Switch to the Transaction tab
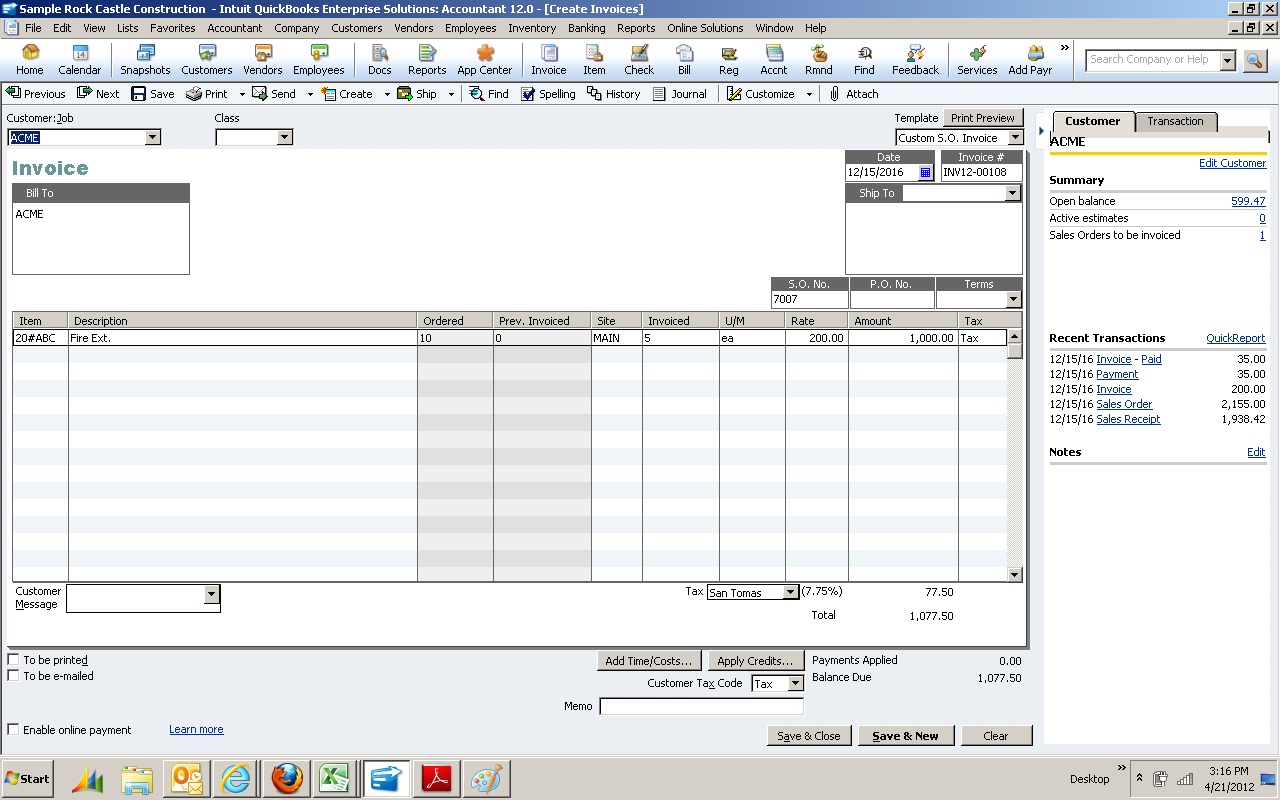The image size is (1280, 800). tap(1175, 121)
